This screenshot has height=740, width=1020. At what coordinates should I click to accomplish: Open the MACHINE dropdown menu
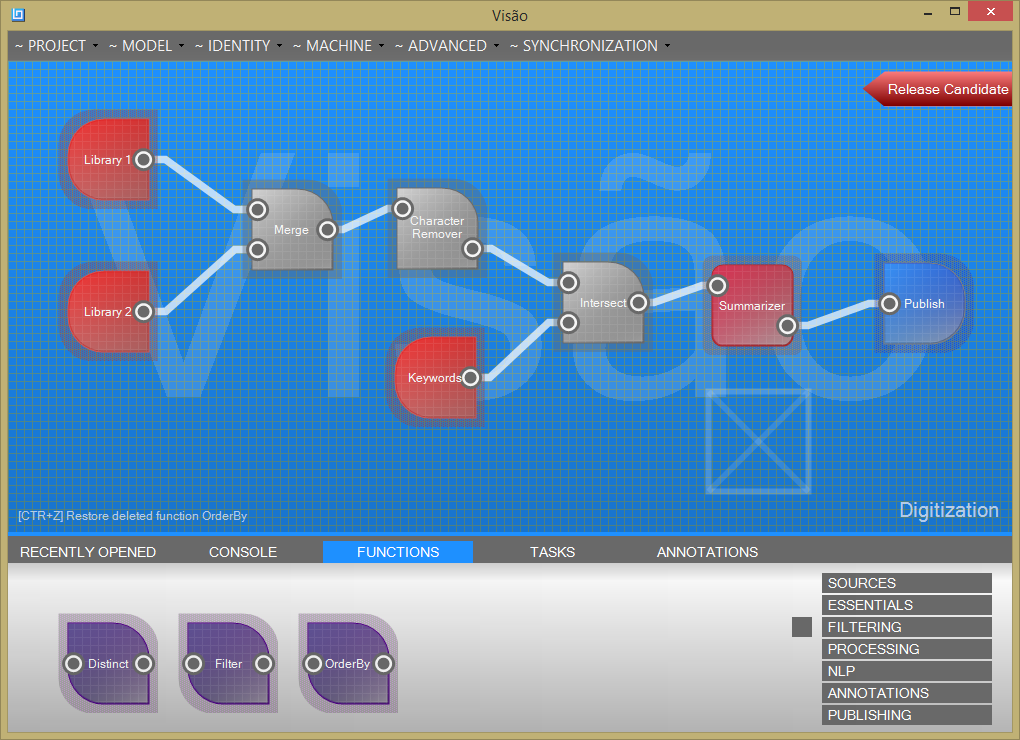coord(338,46)
